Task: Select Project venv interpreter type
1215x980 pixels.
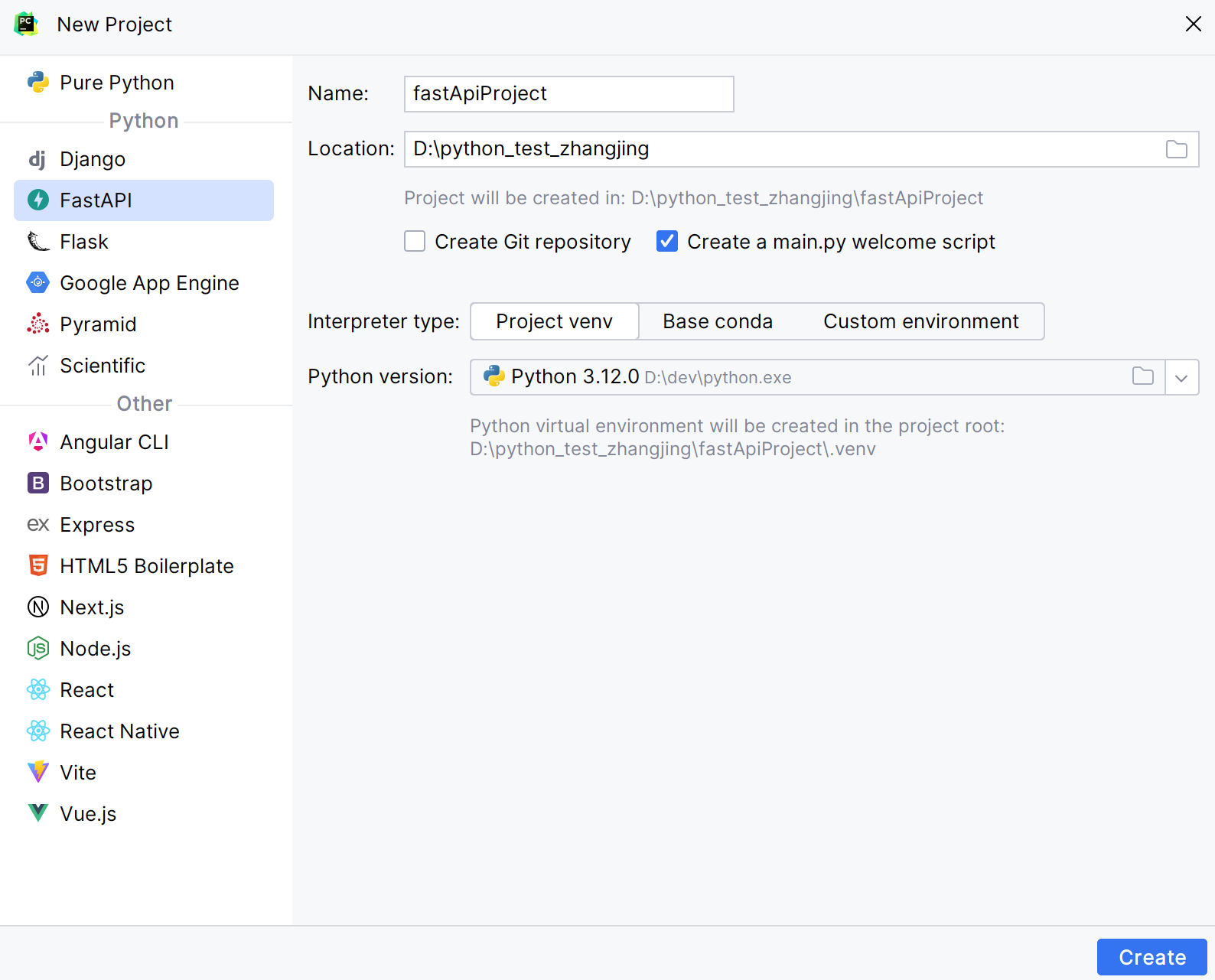Action: (555, 321)
